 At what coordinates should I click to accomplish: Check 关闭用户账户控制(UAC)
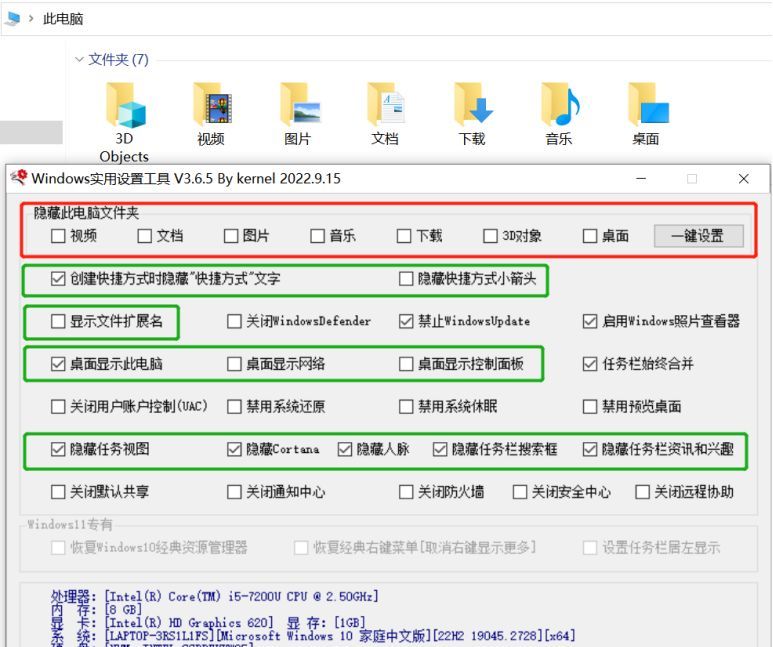(x=58, y=407)
